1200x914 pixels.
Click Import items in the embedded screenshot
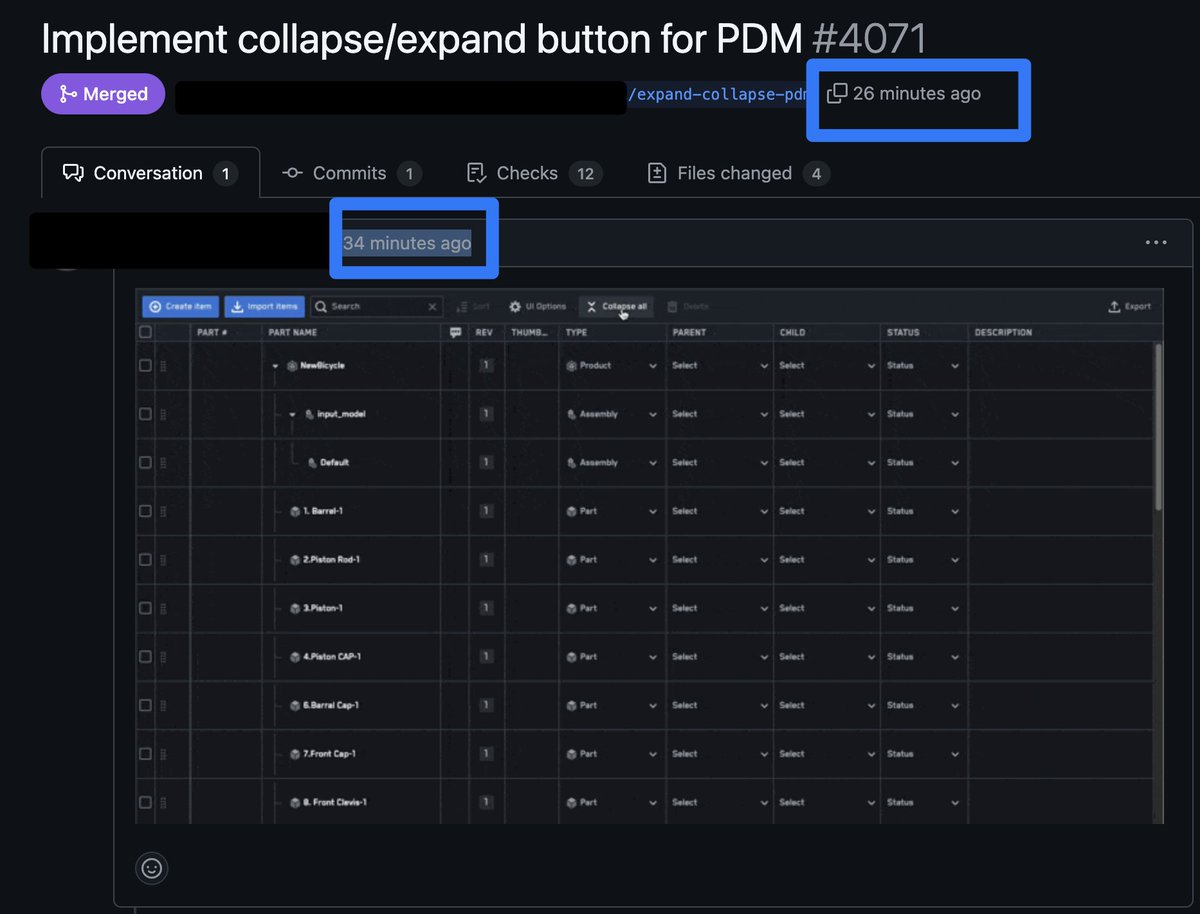(x=264, y=307)
